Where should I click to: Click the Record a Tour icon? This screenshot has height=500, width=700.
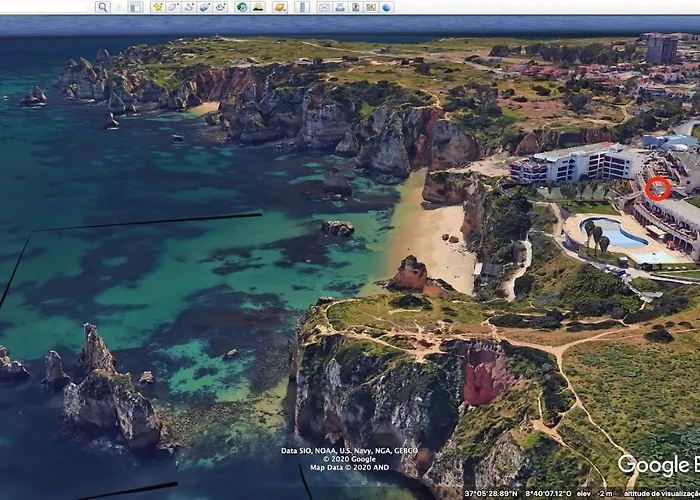tap(220, 7)
